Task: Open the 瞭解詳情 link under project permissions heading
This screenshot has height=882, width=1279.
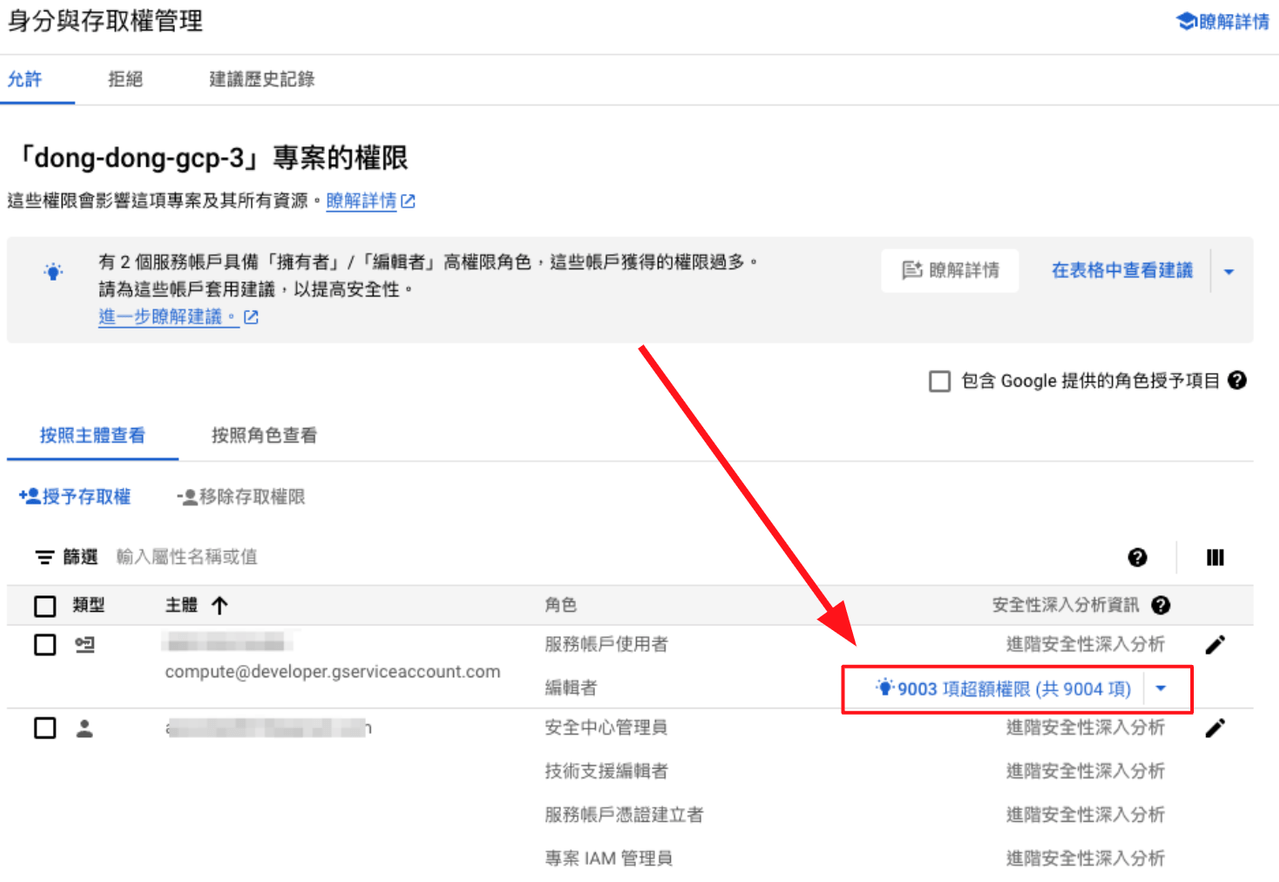Action: click(361, 201)
